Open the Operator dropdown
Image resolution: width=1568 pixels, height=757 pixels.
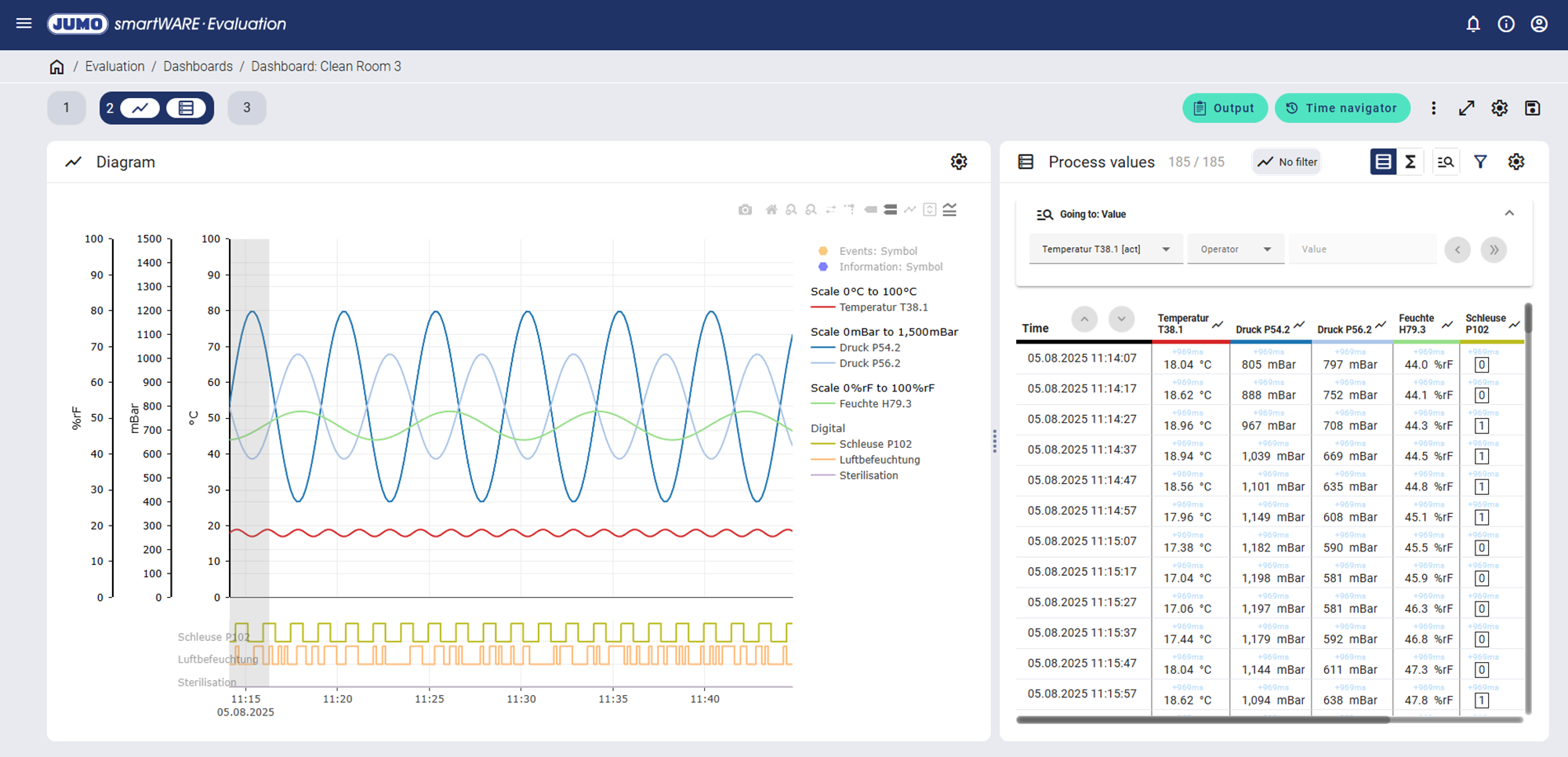pos(1235,249)
